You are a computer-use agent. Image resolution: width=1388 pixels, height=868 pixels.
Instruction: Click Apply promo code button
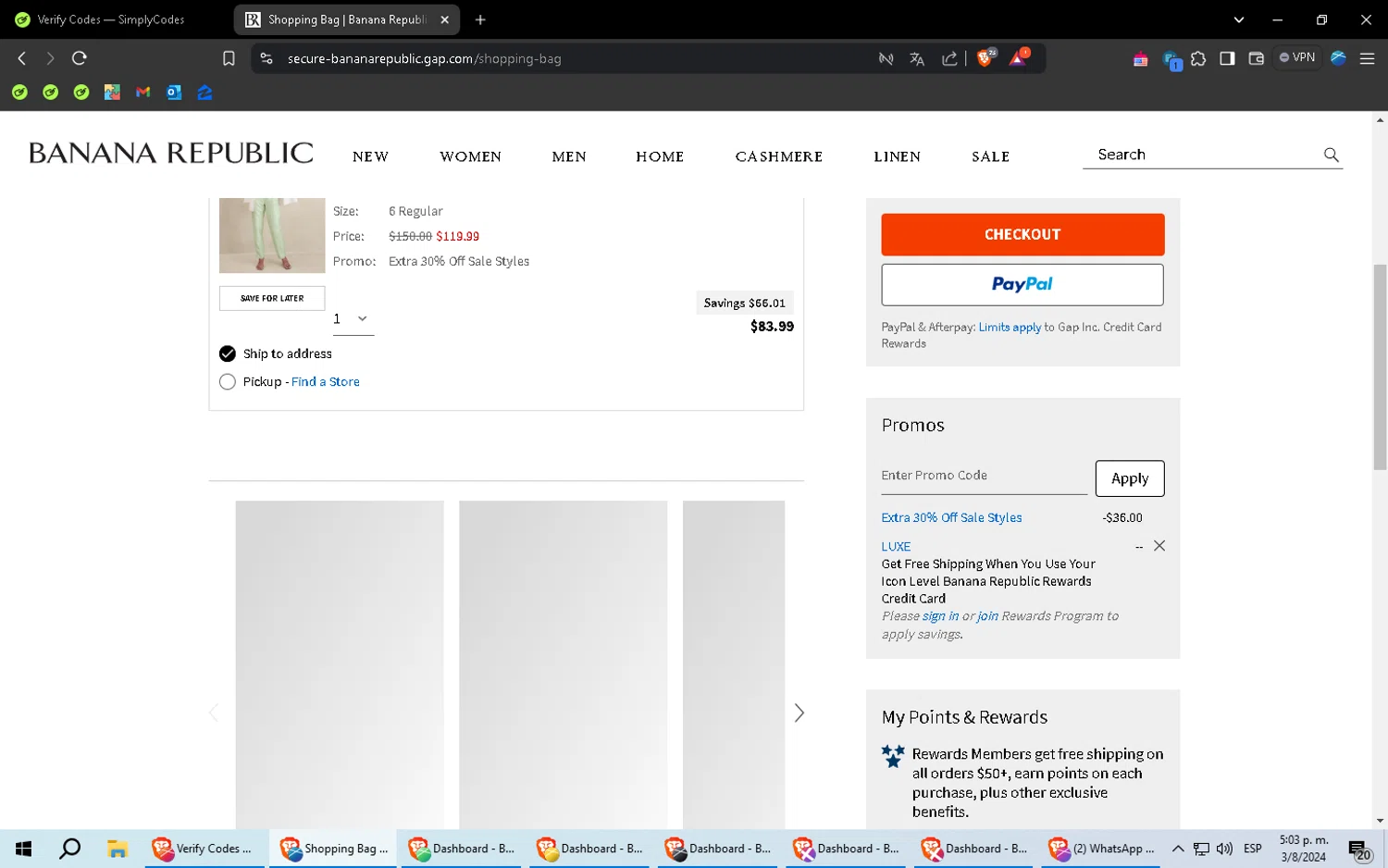pyautogui.click(x=1130, y=478)
